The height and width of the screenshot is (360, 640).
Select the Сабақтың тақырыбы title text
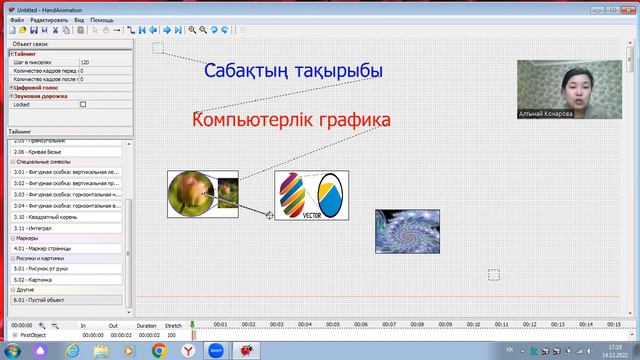293,71
